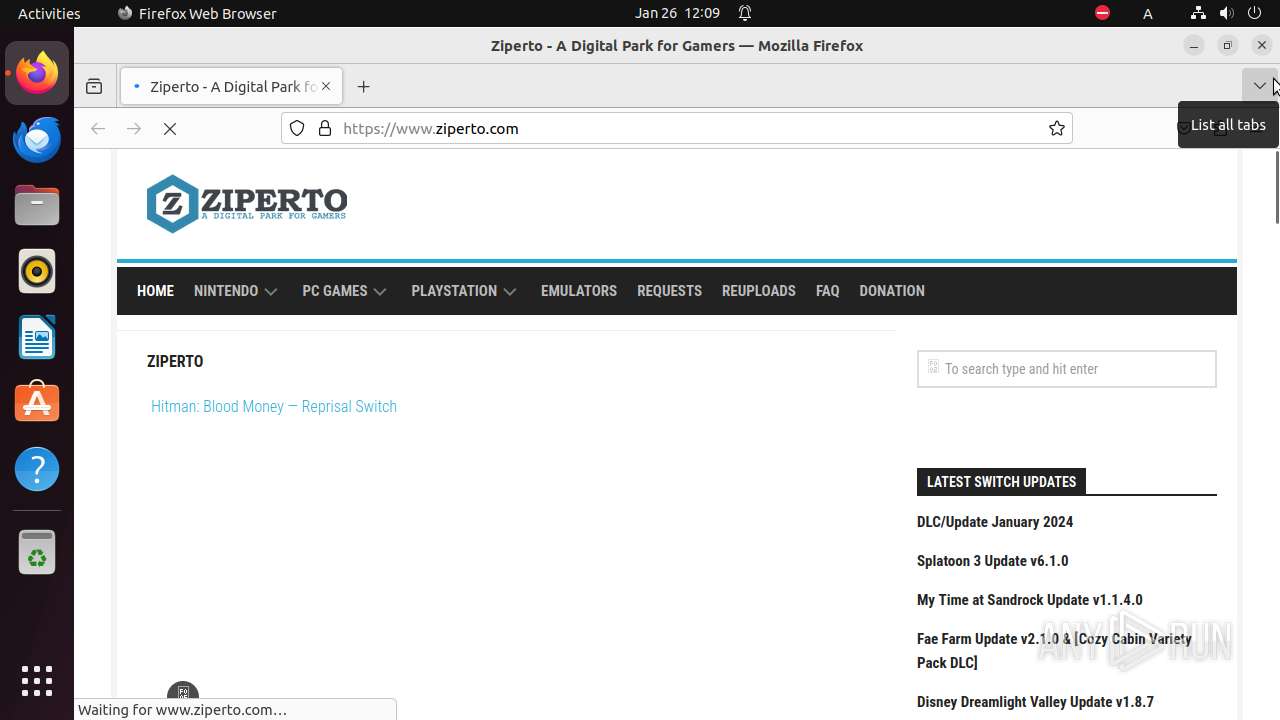Image resolution: width=1280 pixels, height=720 pixels.
Task: Open Splatoon 3 Update v6.1.0 link
Action: (992, 561)
